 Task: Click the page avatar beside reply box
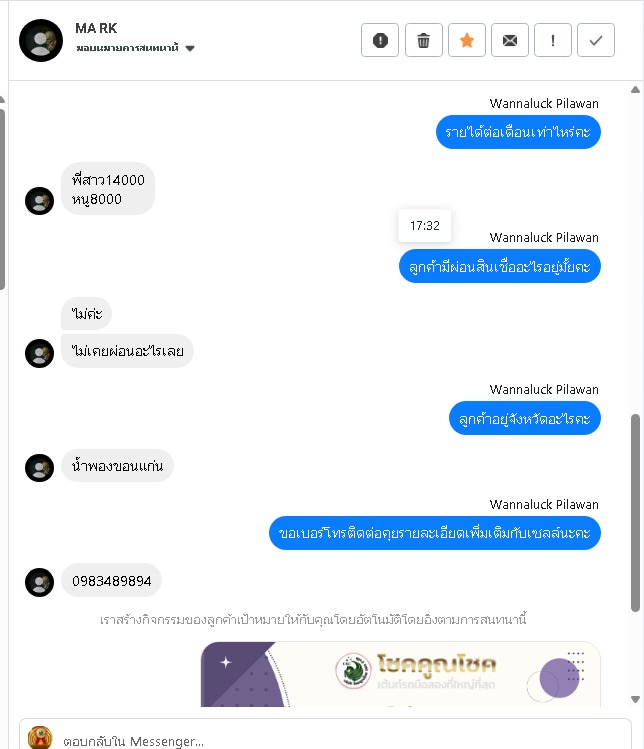point(40,738)
